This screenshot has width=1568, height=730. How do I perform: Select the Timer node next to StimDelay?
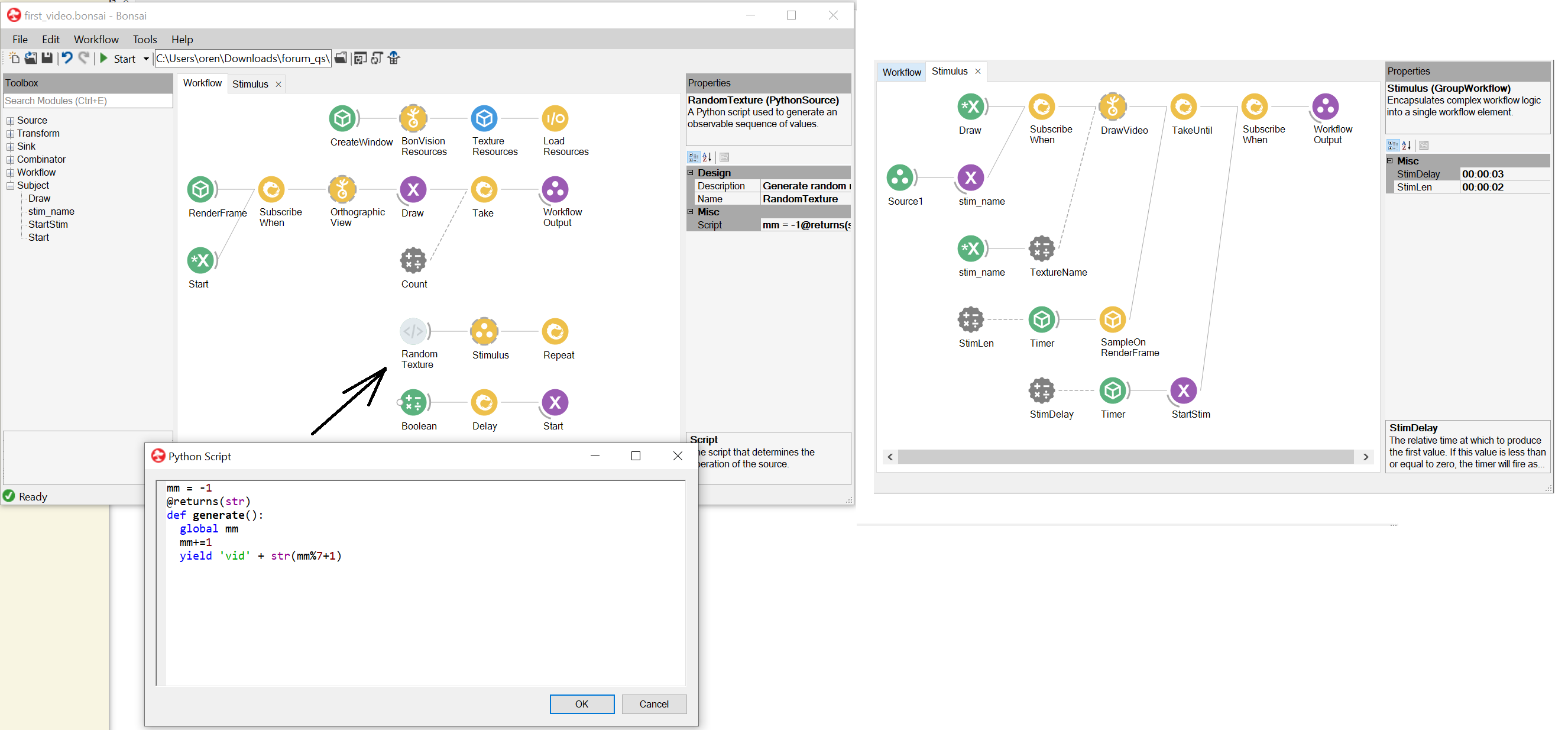(x=1113, y=391)
